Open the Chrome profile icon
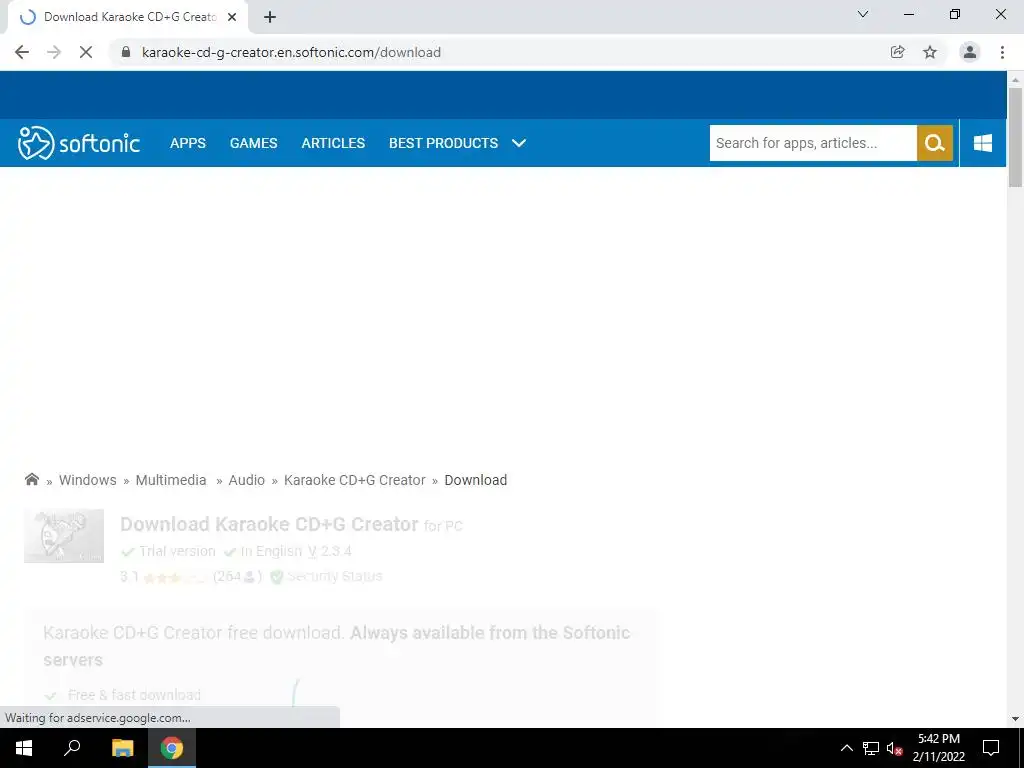 pyautogui.click(x=970, y=52)
